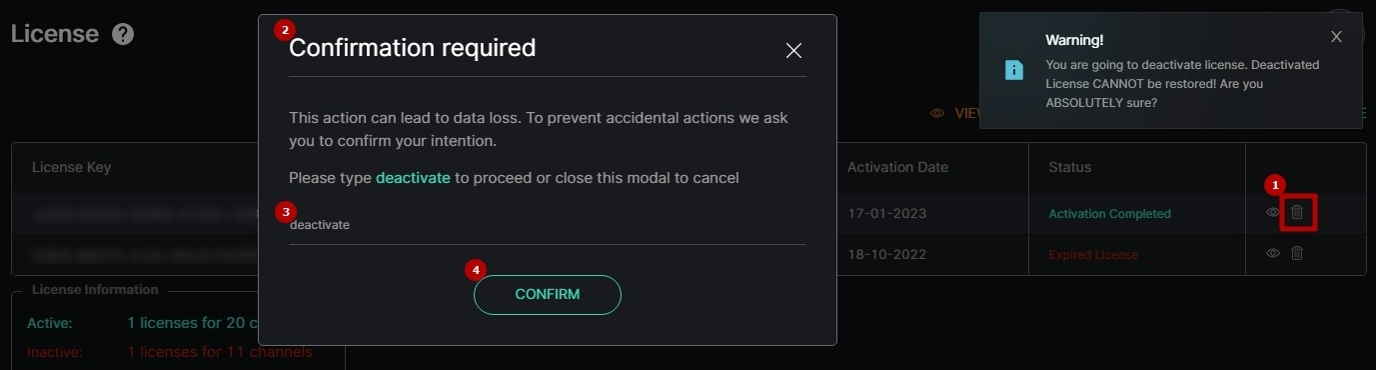Dismiss the Warning notification with its X
This screenshot has width=1376, height=370.
pos(1336,37)
